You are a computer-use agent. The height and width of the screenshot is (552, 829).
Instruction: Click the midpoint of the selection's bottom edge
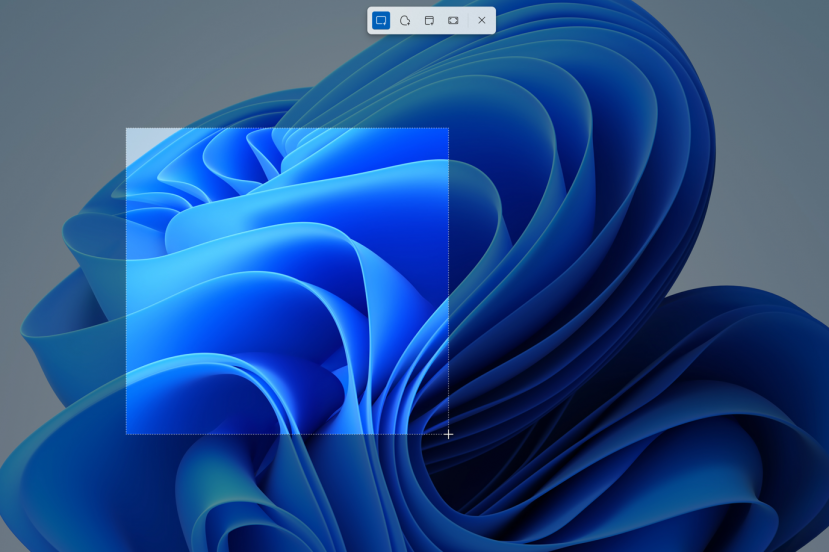(x=287, y=434)
